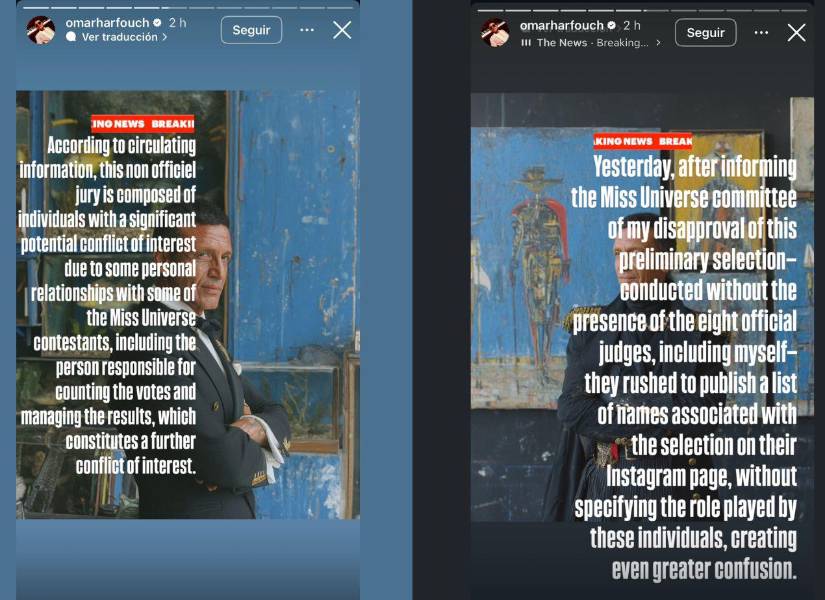Open omarharfouch username on left story
The height and width of the screenshot is (600, 825).
pyautogui.click(x=107, y=23)
